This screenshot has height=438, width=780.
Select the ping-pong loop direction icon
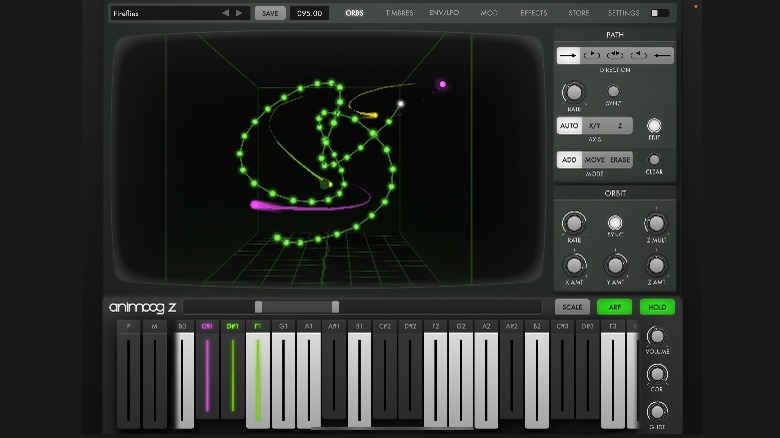(615, 55)
